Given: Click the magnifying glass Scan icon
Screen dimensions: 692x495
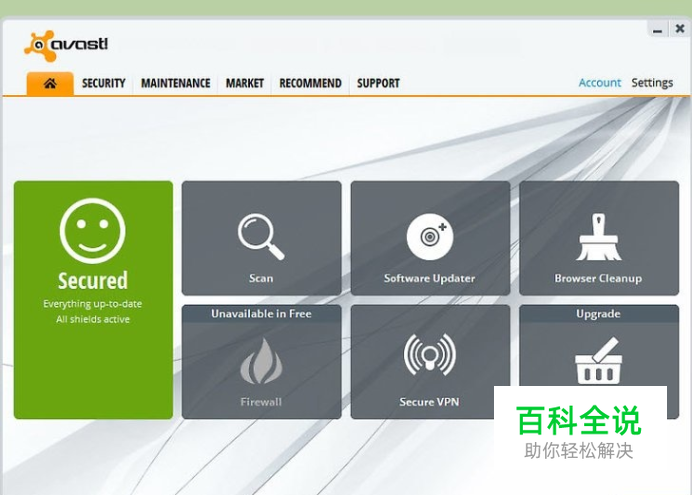Looking at the screenshot, I should [x=261, y=236].
